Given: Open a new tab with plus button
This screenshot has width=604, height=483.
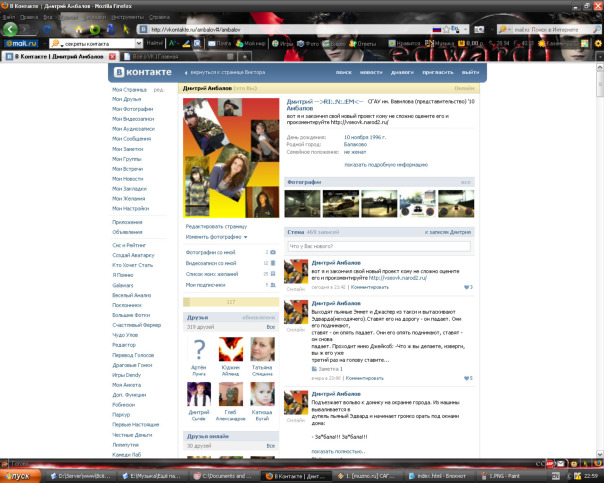Looking at the screenshot, I should point(244,57).
